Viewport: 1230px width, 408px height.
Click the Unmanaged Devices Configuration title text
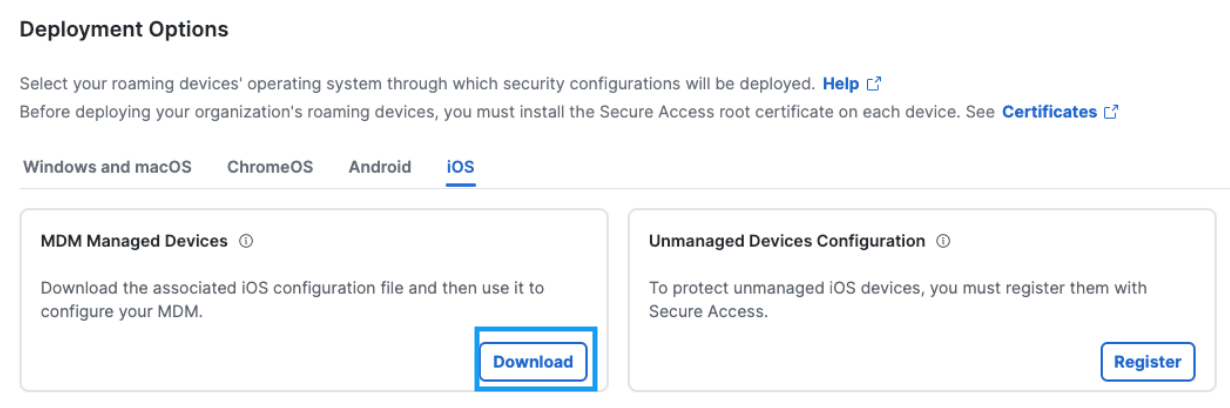787,241
